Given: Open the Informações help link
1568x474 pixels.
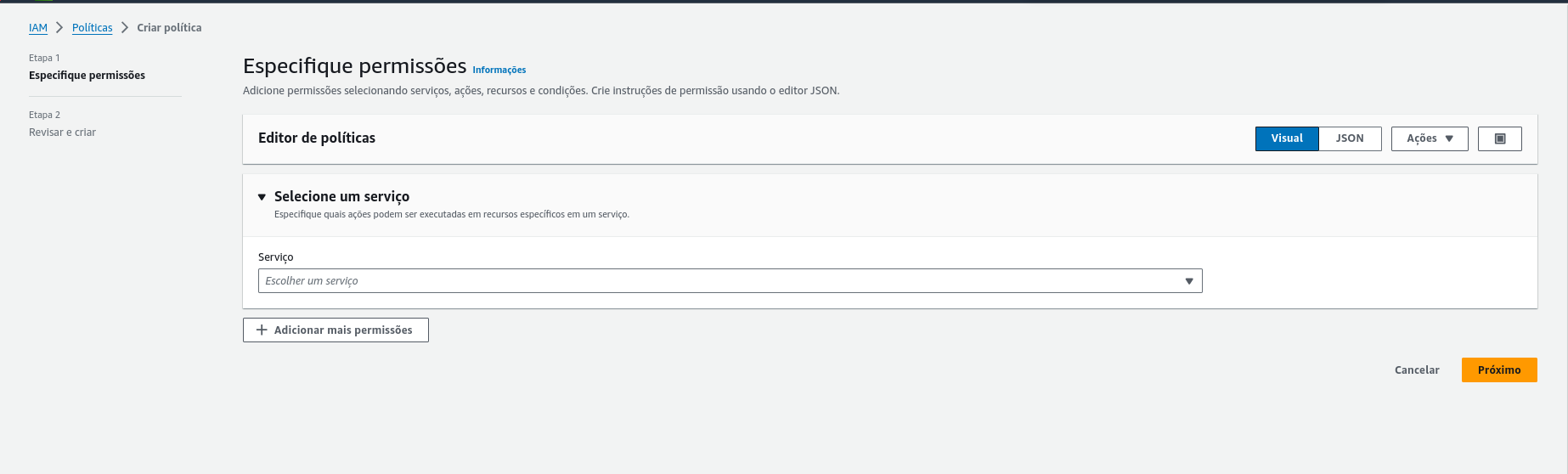Looking at the screenshot, I should click(499, 71).
